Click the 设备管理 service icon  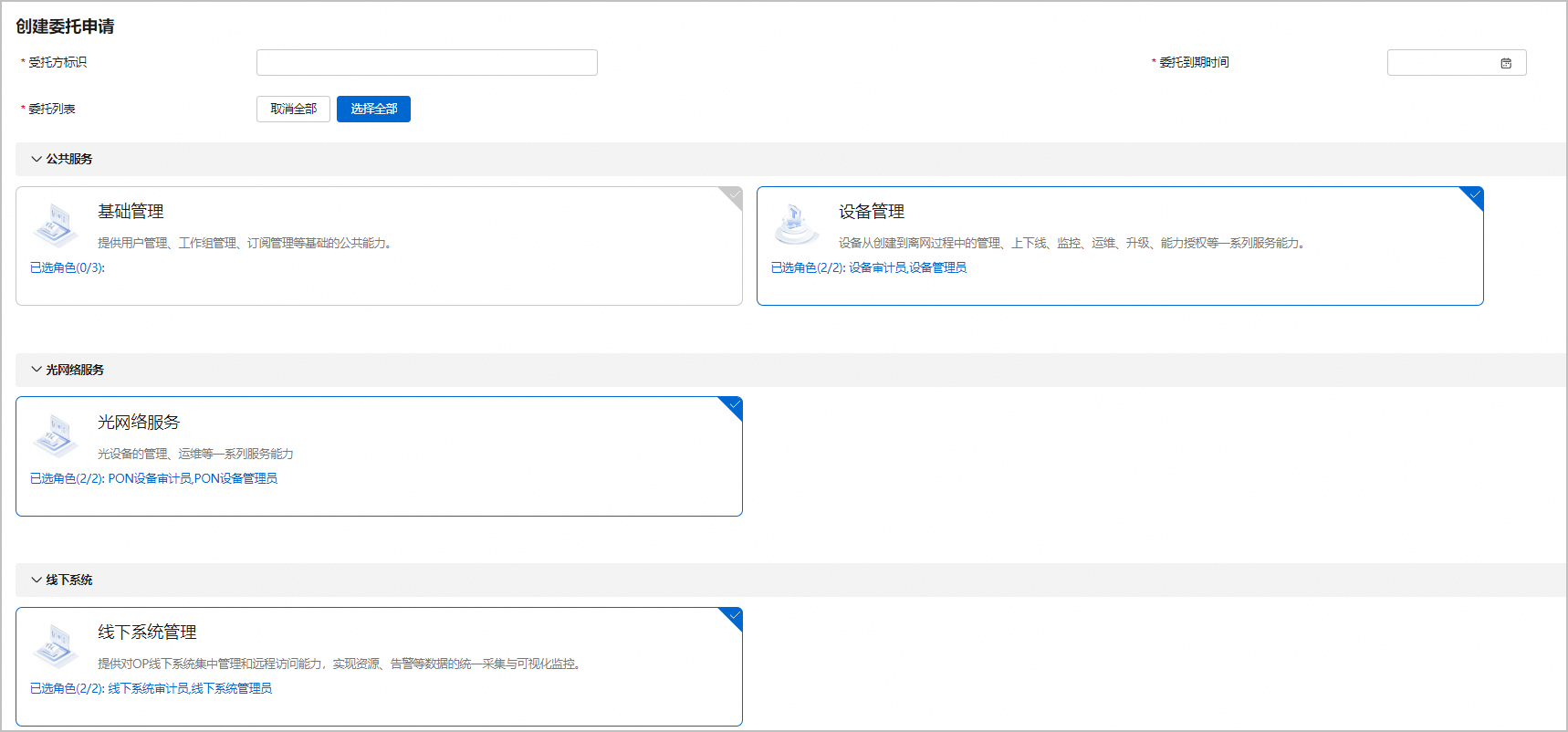[x=797, y=225]
